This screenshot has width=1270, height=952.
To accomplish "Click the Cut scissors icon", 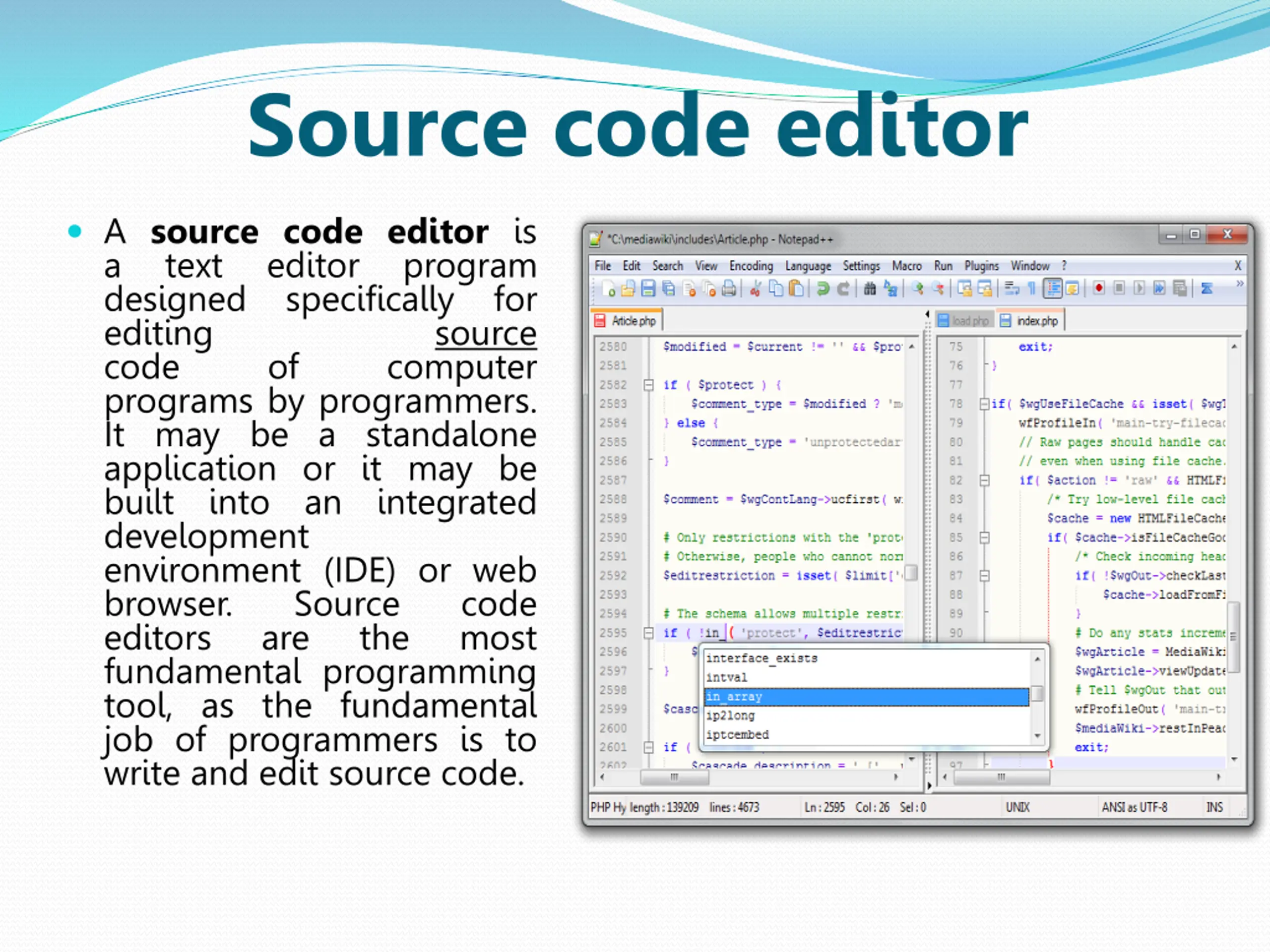I will [x=756, y=288].
